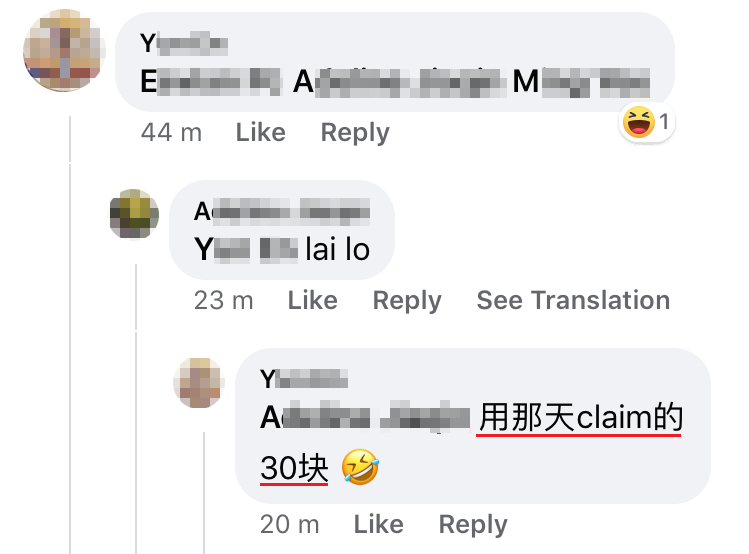Open the top commenter's profile picture
749x554 pixels.
coord(64,50)
